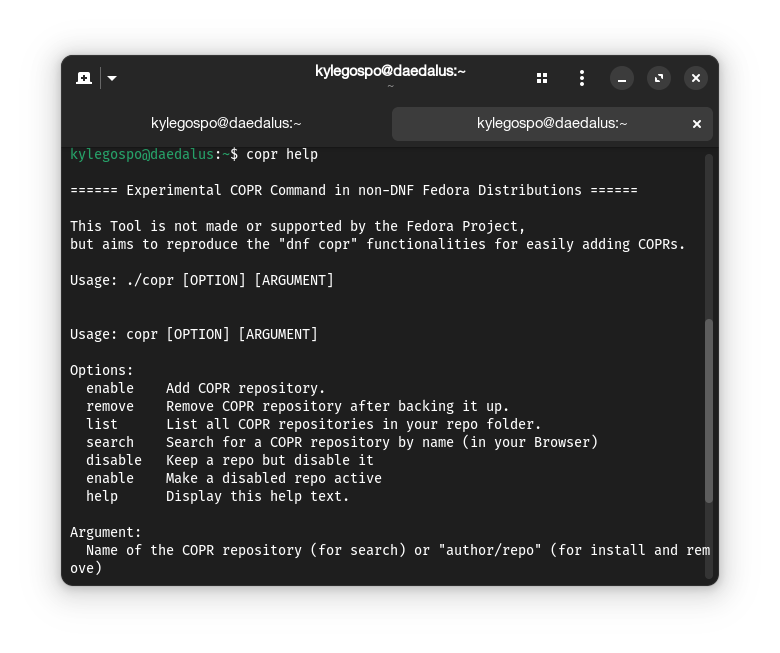The height and width of the screenshot is (653, 780).
Task: Click the window title kylegospo@daedalus:~
Action: point(390,71)
